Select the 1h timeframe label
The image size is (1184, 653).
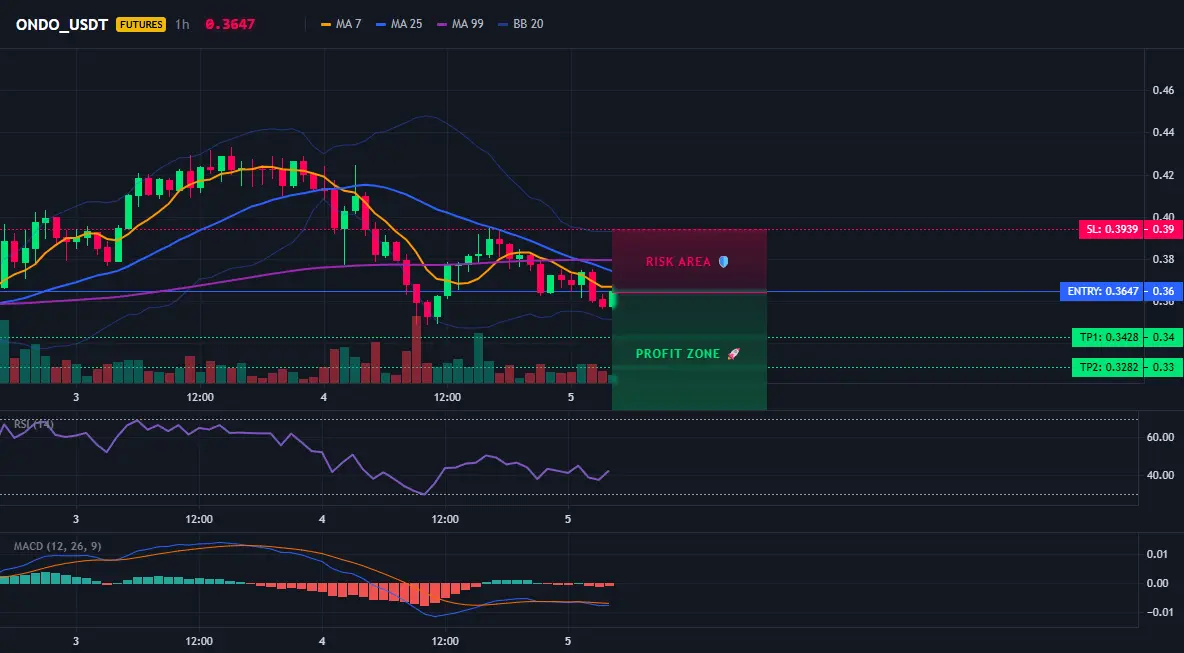click(x=182, y=24)
